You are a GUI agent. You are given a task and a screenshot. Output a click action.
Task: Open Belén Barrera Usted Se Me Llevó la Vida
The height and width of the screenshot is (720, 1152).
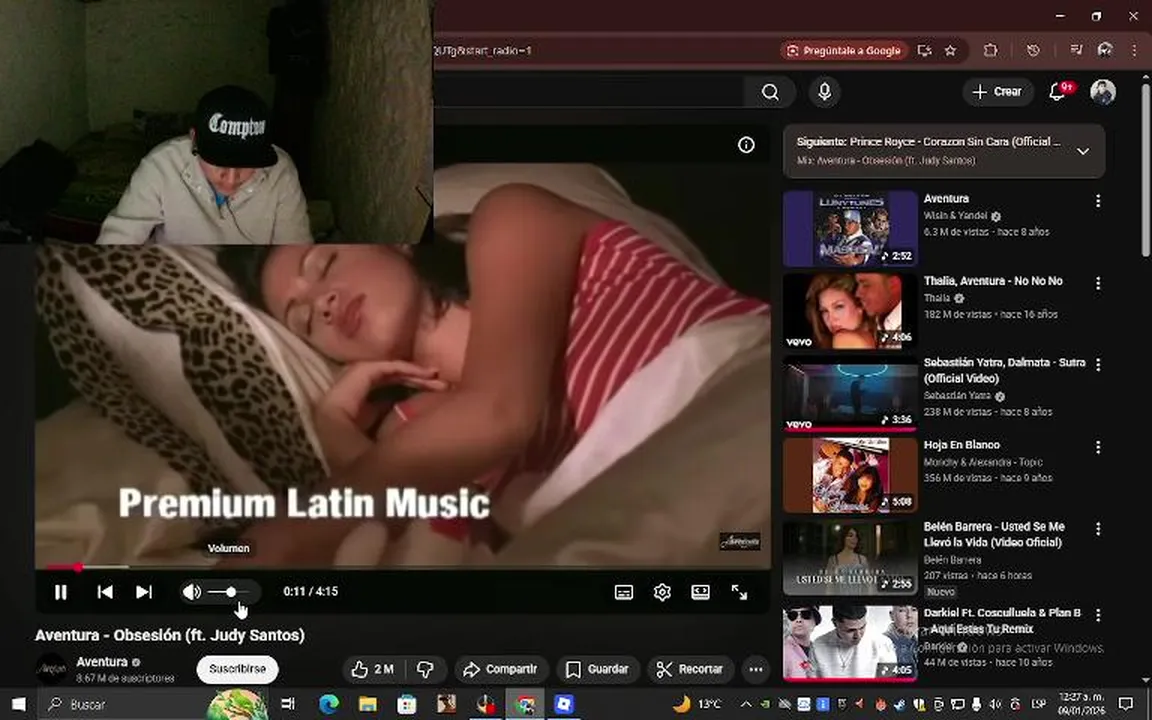(x=993, y=534)
